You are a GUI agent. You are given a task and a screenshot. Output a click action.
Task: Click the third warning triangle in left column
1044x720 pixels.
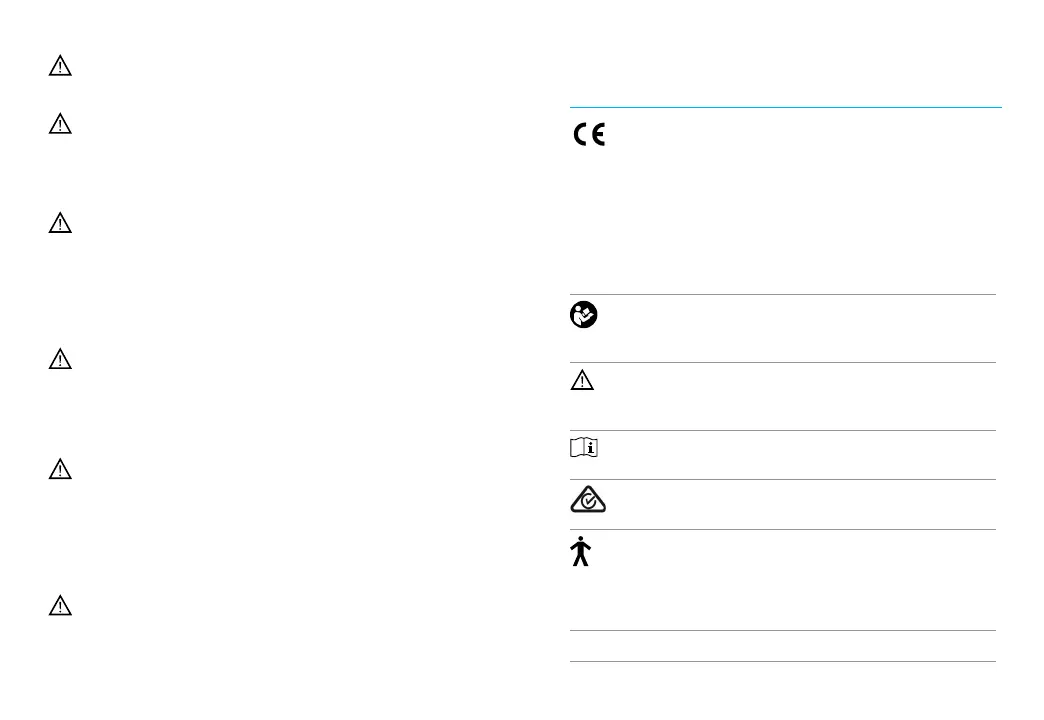coord(60,223)
